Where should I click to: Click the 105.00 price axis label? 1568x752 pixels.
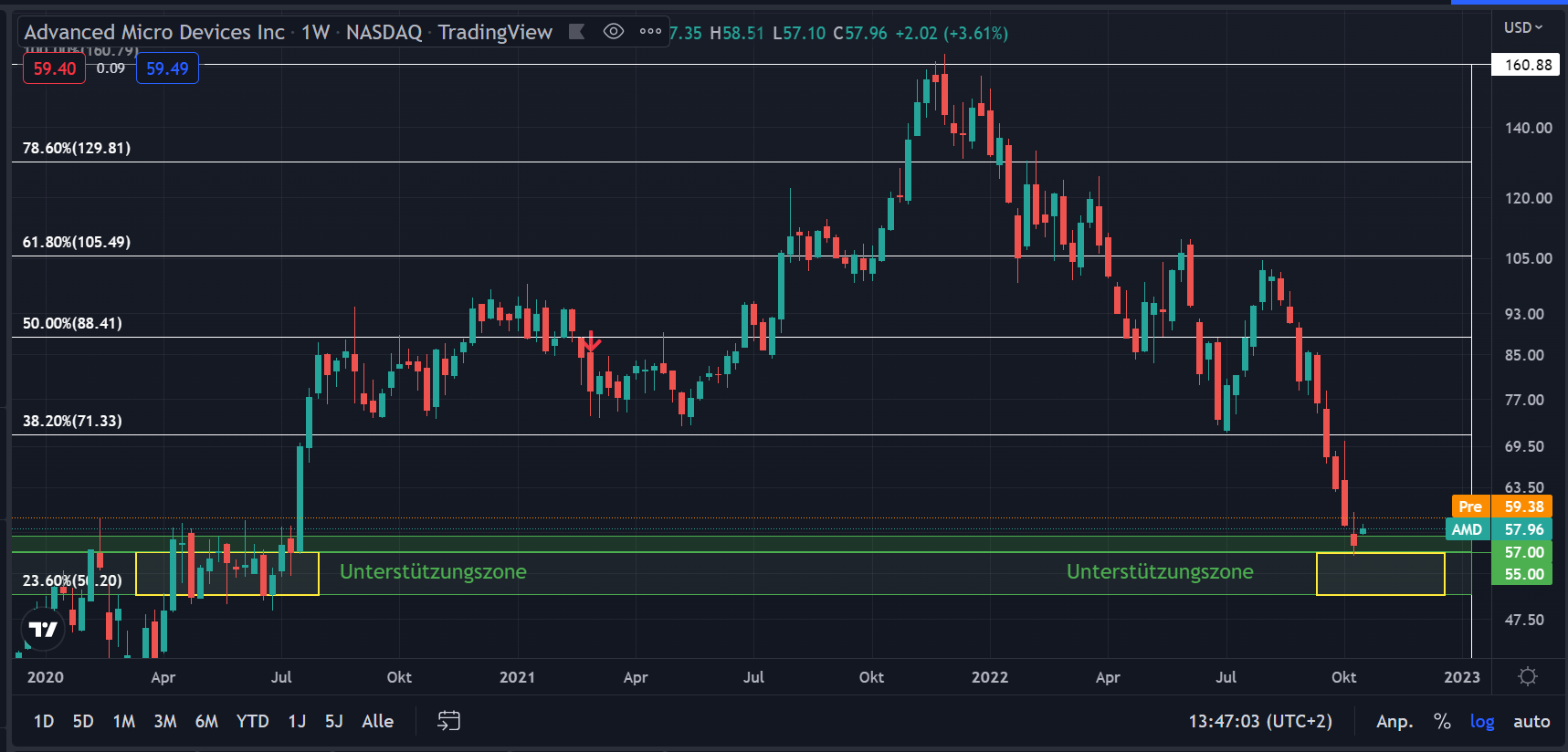[x=1529, y=258]
